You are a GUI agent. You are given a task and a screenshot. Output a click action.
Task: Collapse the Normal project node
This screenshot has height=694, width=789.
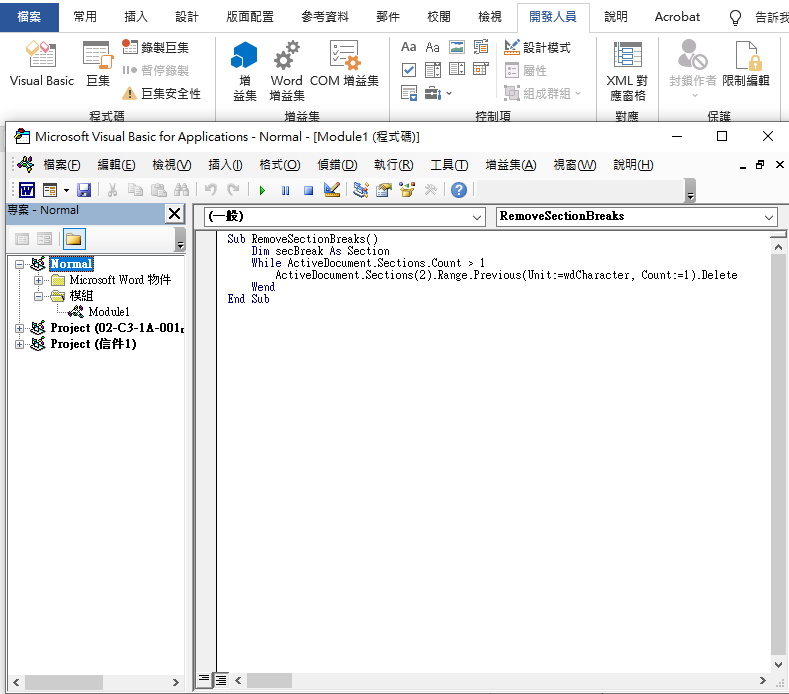(19, 264)
